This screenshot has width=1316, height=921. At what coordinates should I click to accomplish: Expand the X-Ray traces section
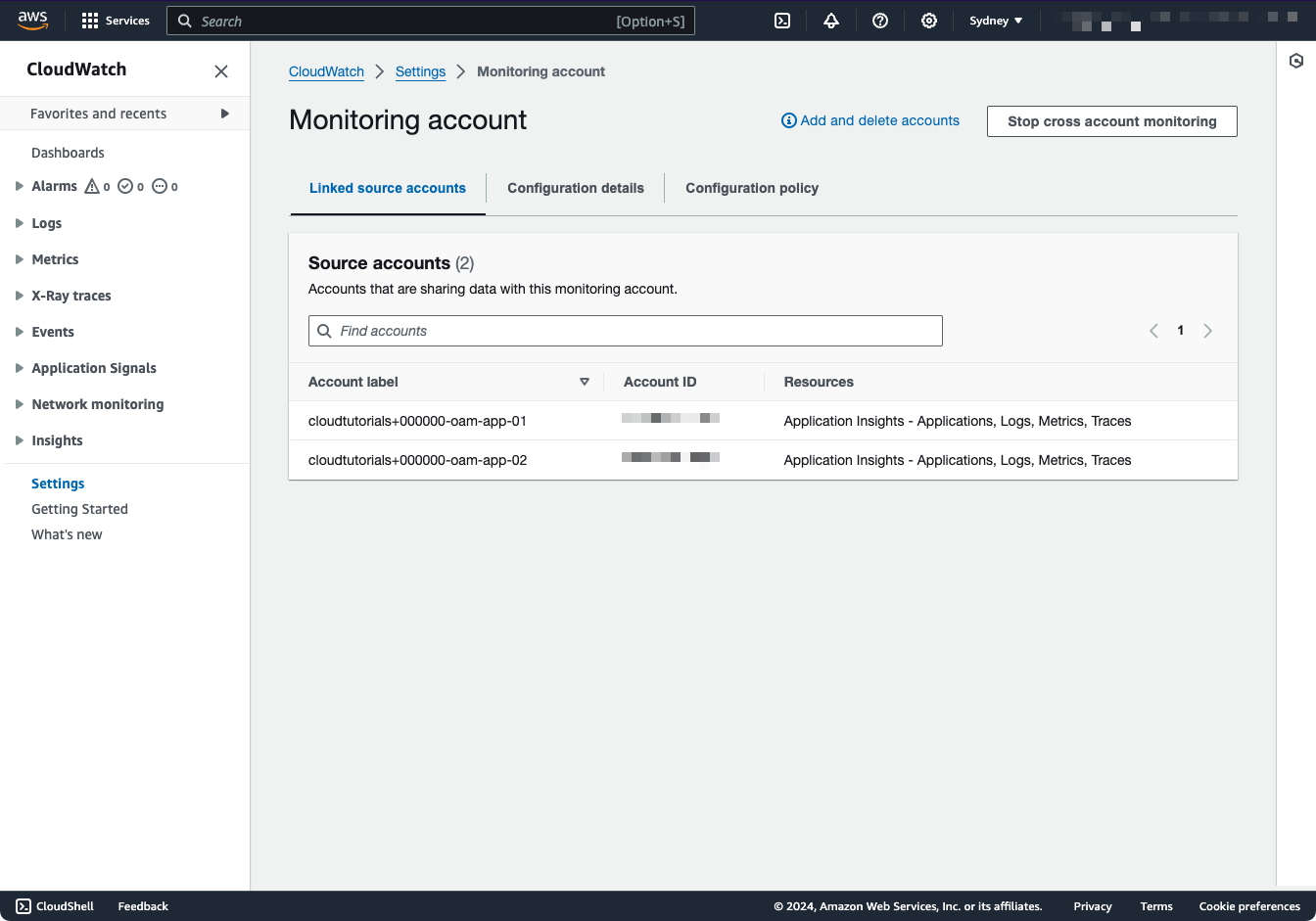(20, 296)
